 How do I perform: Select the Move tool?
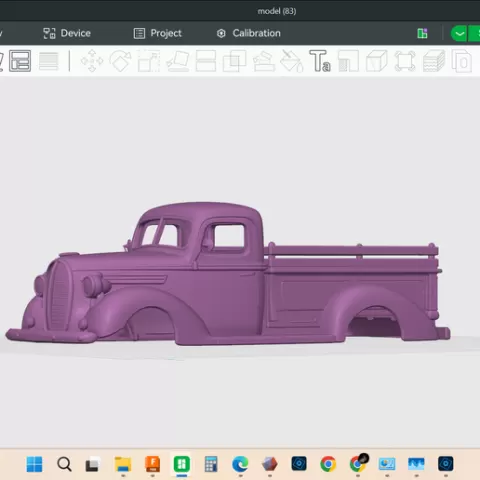click(92, 61)
